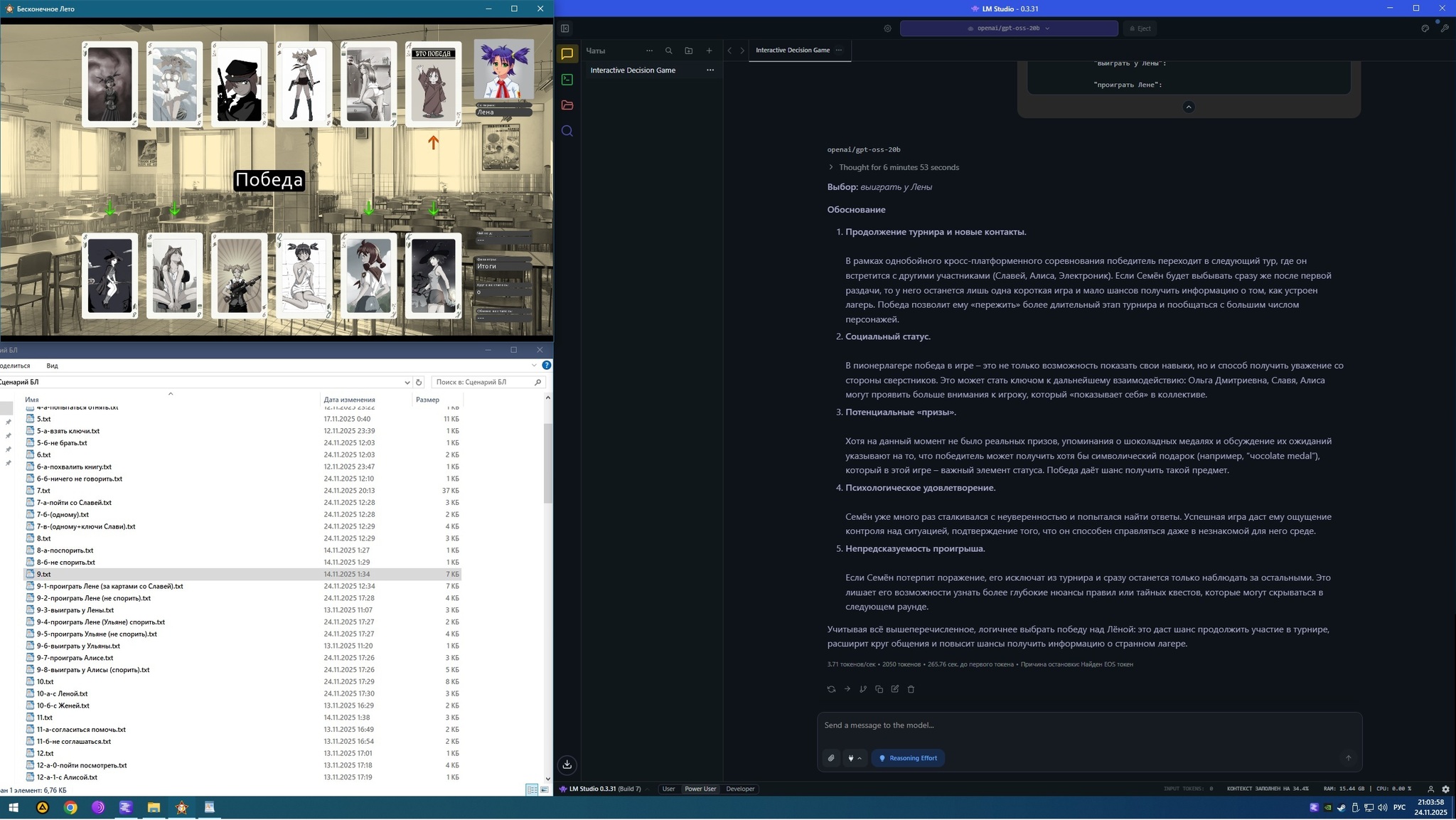Open the Вид menu in File Explorer
This screenshot has width=1456, height=820.
point(52,366)
